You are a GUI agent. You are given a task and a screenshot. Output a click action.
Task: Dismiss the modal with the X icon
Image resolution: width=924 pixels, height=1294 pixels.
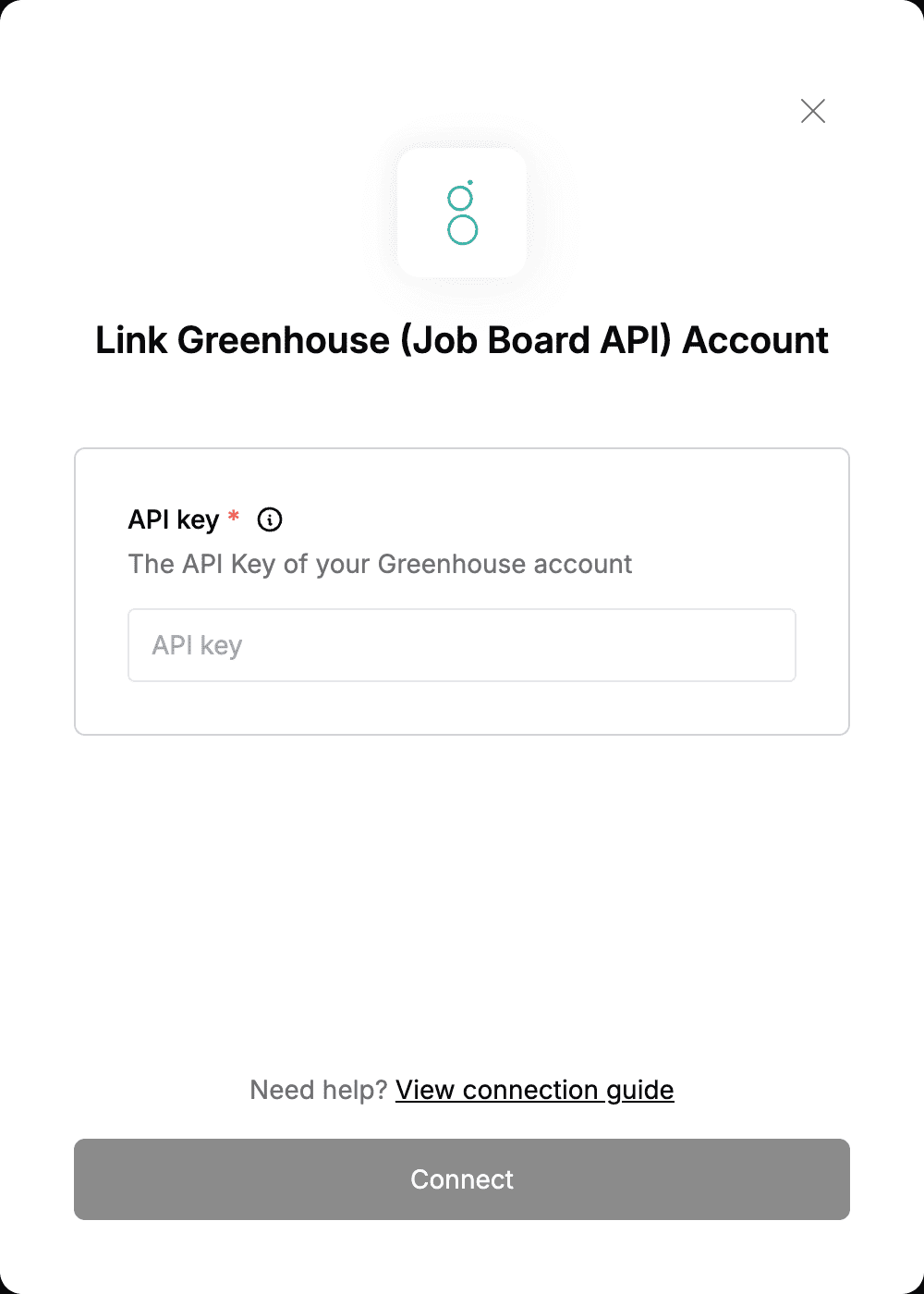[813, 111]
